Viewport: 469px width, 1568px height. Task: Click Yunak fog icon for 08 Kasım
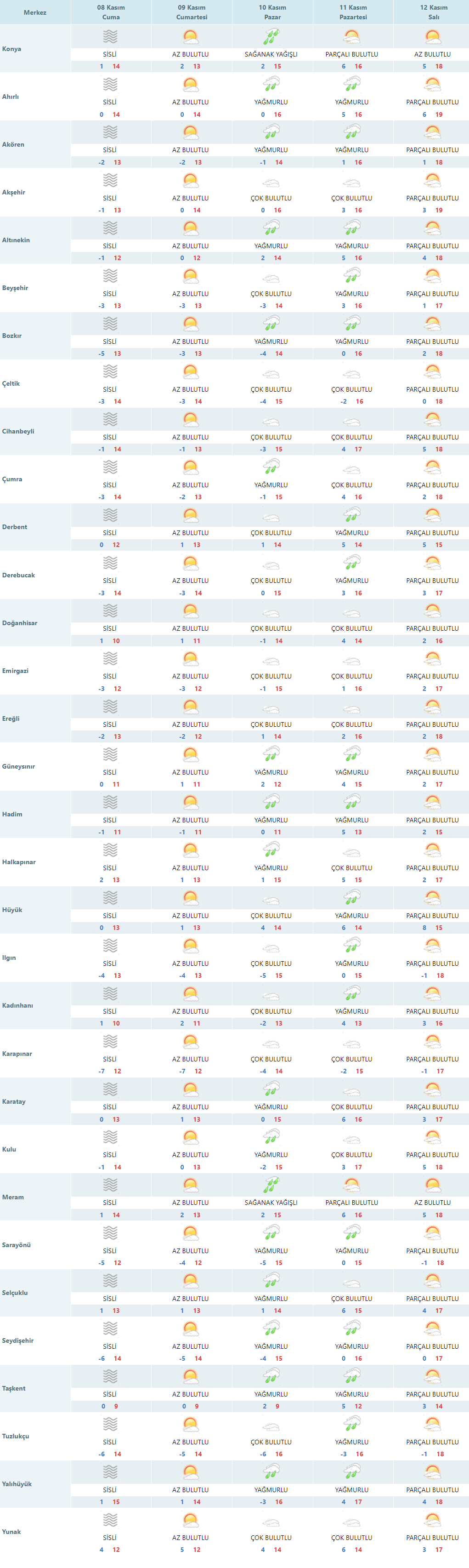(x=110, y=1520)
